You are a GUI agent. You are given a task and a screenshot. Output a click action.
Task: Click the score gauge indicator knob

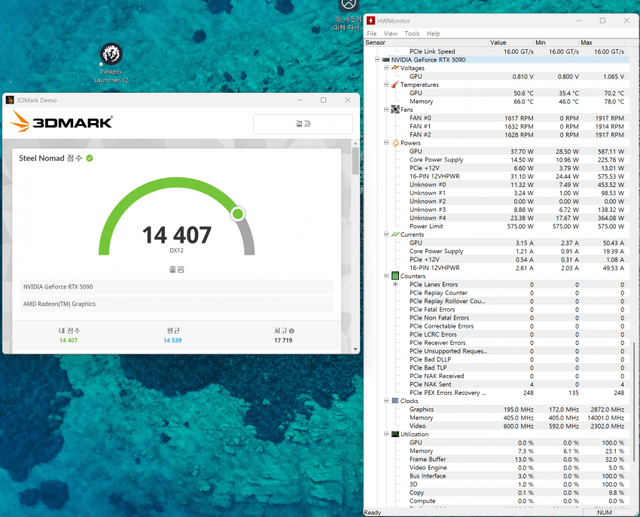coord(238,213)
